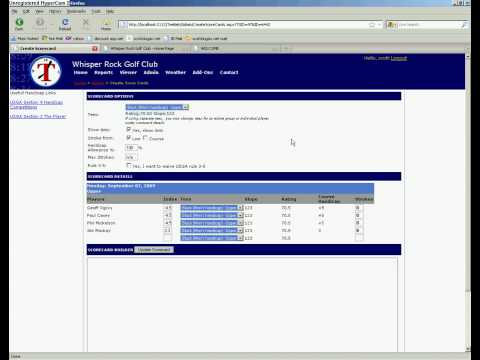Open the USGA Section 3 The Player link

point(38,116)
